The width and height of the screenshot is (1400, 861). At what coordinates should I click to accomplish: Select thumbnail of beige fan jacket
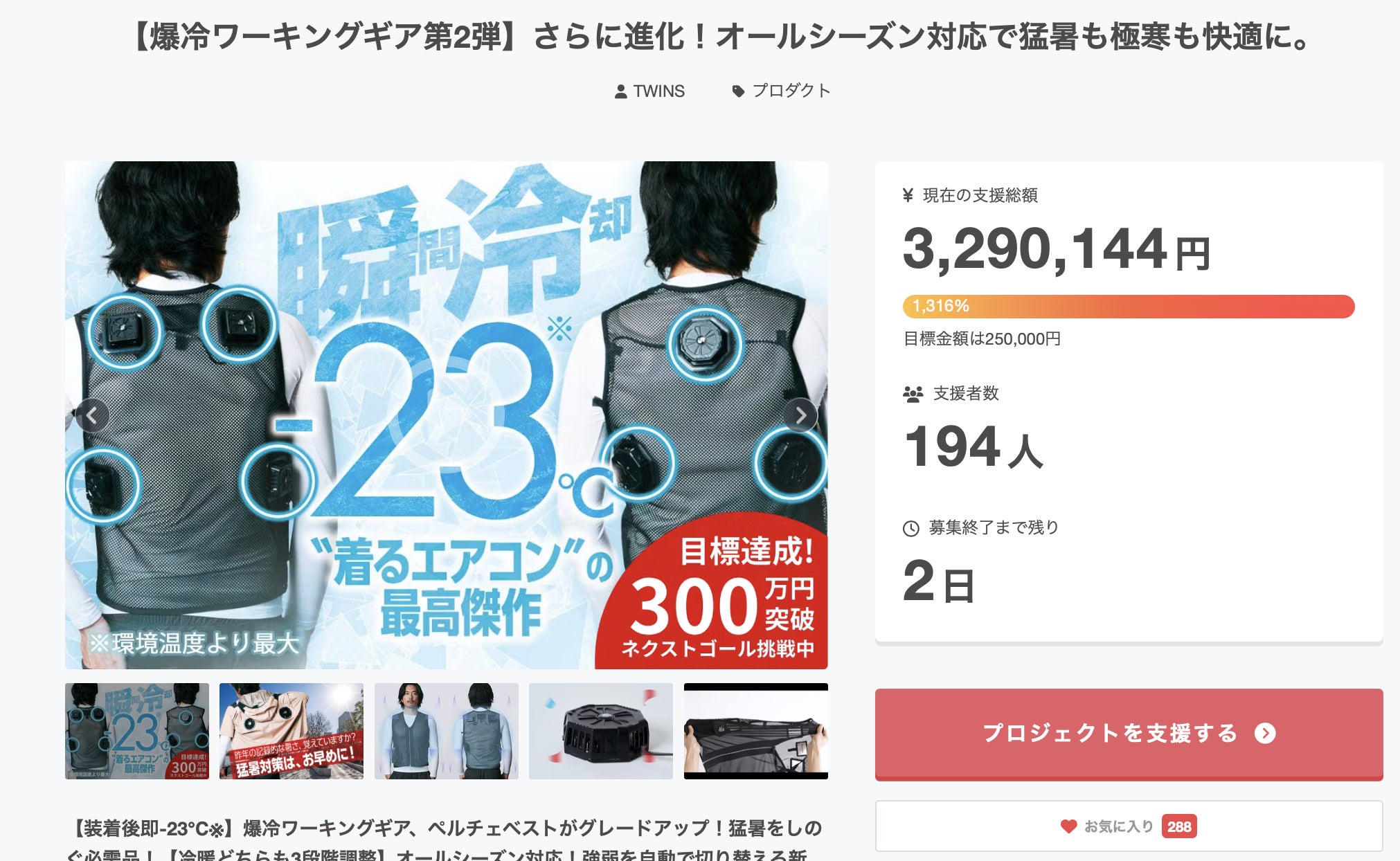[x=291, y=731]
